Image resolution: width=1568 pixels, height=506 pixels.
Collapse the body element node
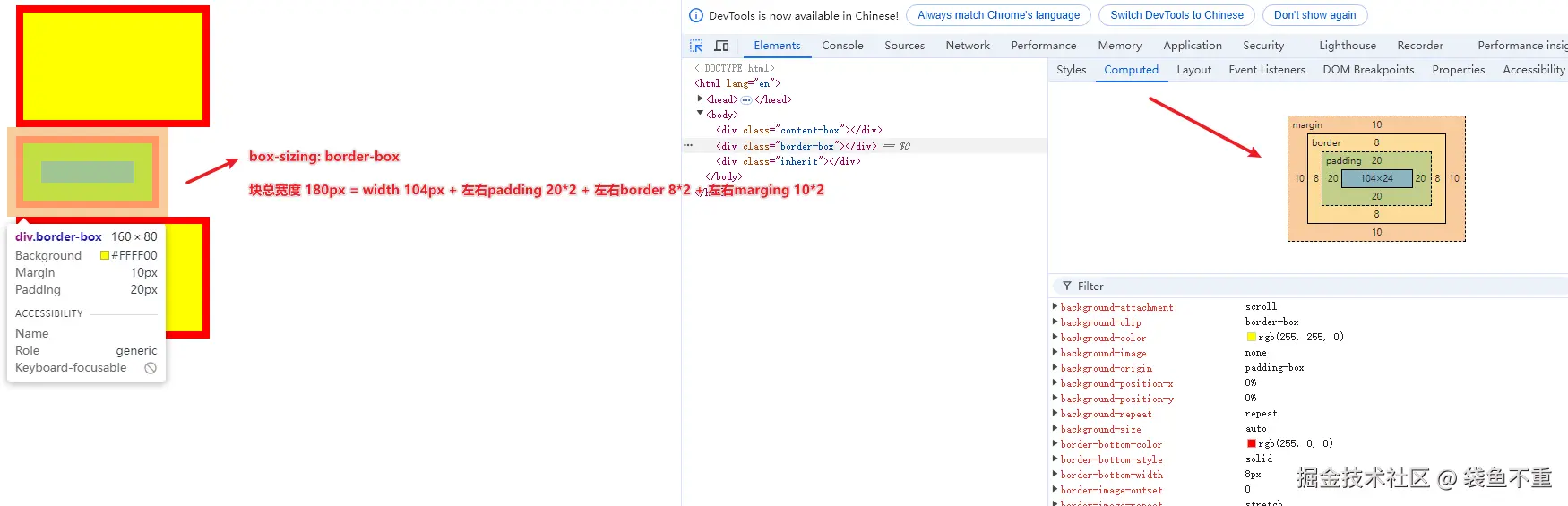700,114
